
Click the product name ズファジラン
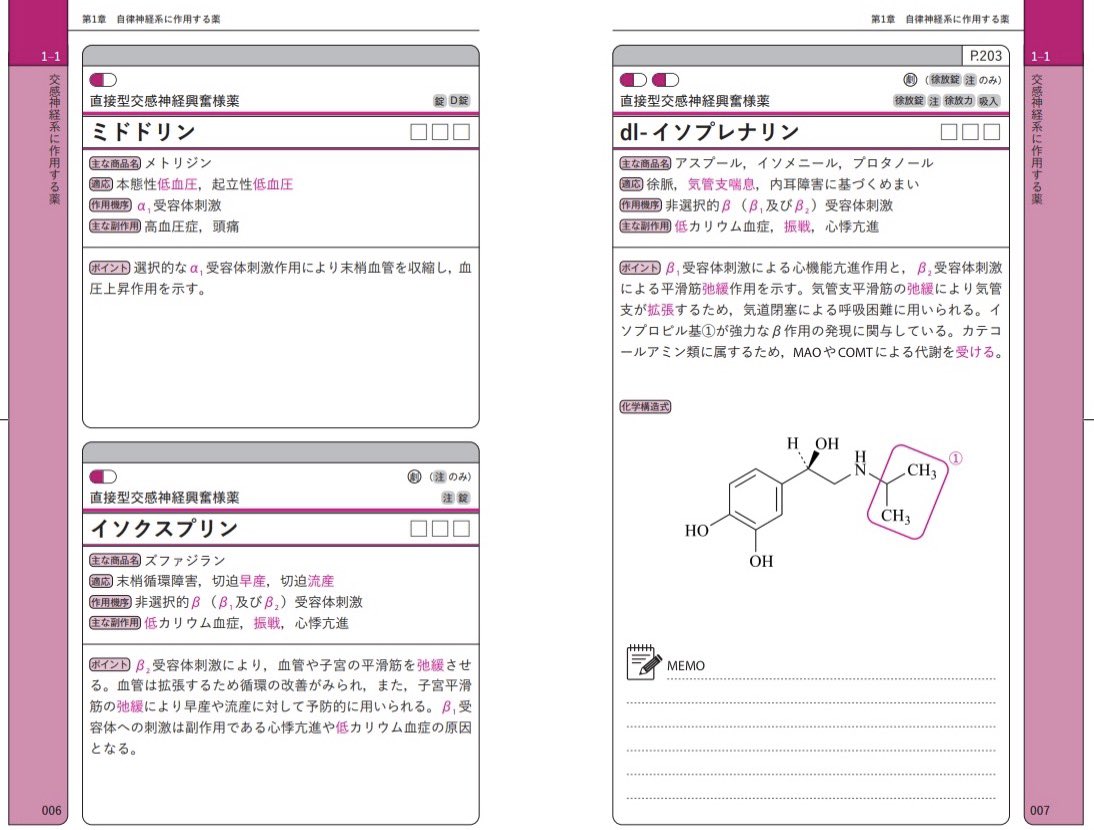click(x=185, y=560)
